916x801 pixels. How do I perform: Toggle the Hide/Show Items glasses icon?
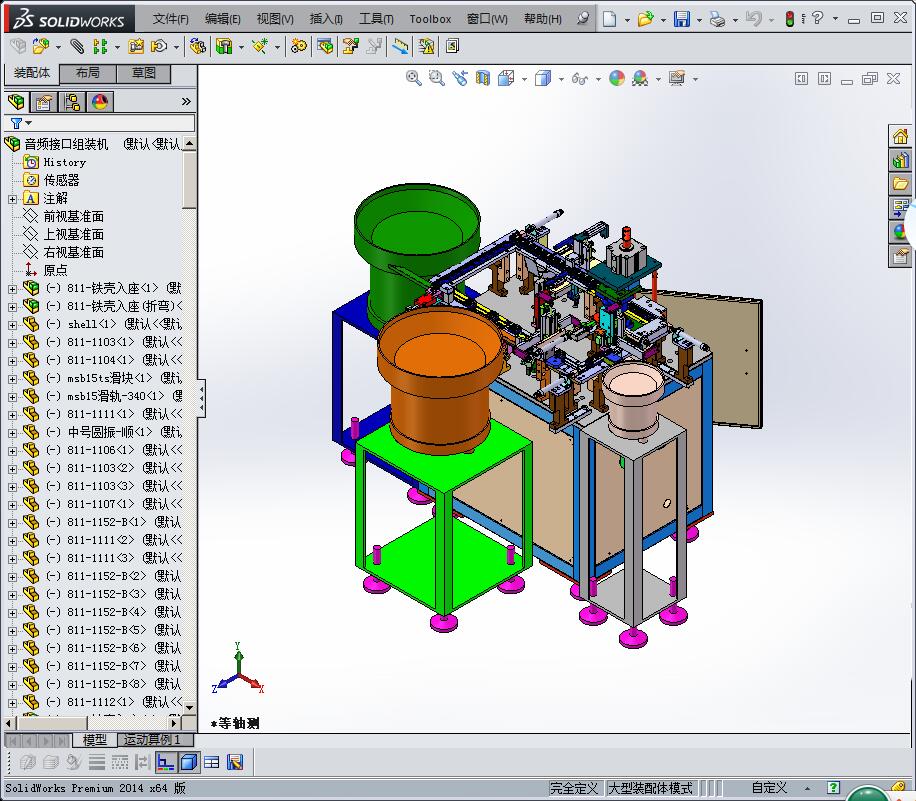click(x=580, y=78)
